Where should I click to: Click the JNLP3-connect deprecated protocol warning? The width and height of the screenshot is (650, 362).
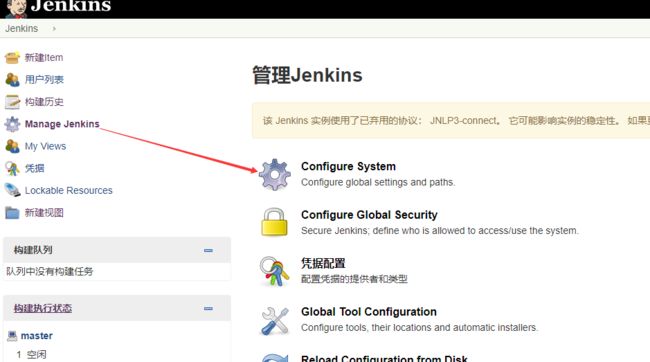(x=451, y=121)
